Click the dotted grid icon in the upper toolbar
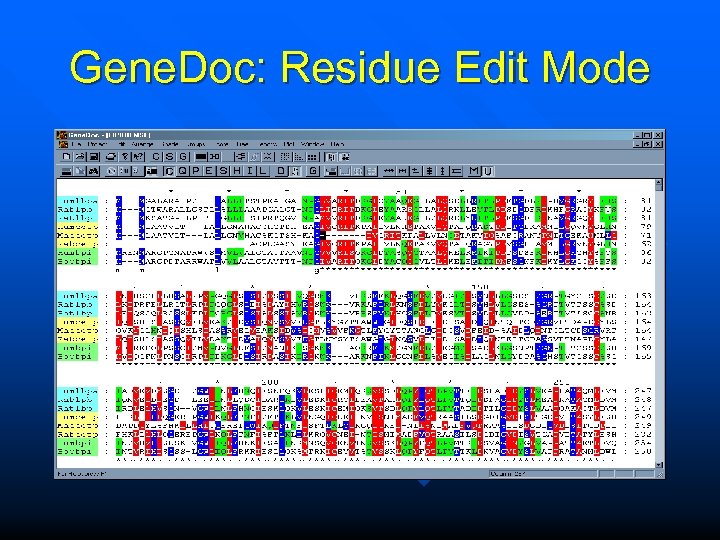This screenshot has height=540, width=720. 285,157
